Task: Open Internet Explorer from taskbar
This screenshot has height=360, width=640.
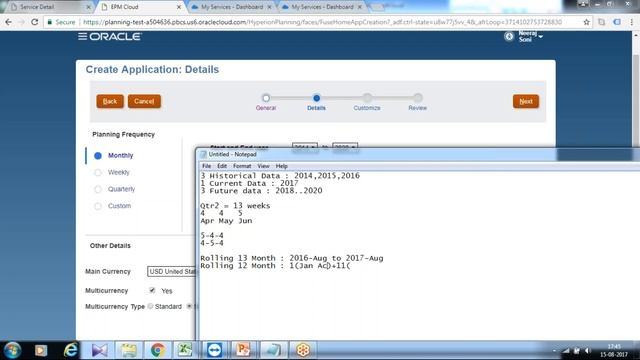Action: [71, 350]
